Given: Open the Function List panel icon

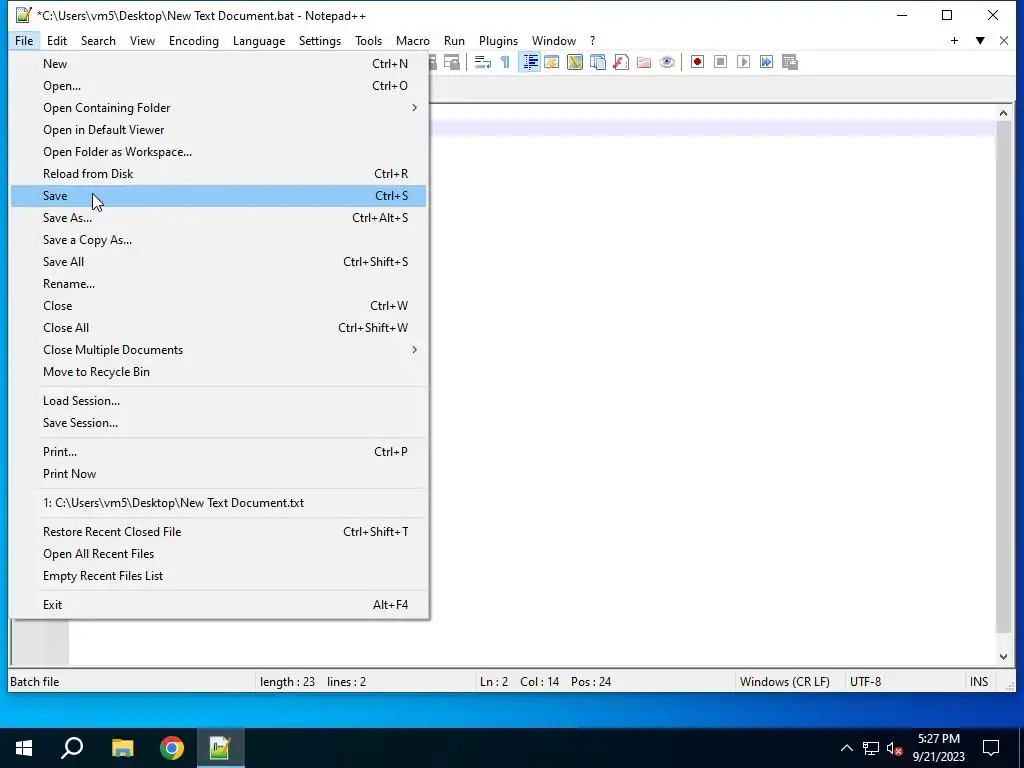Looking at the screenshot, I should (621, 62).
